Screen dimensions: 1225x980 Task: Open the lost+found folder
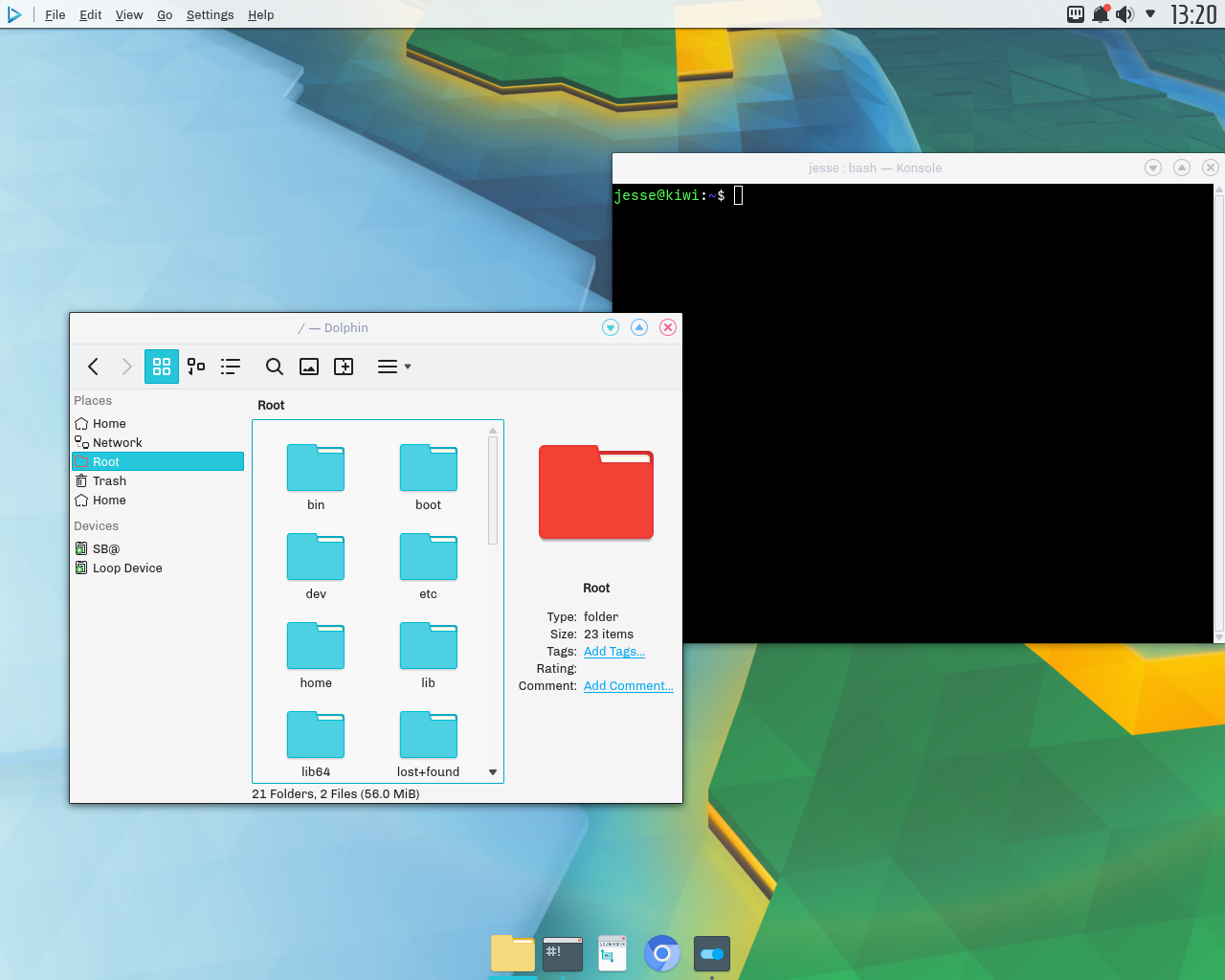coord(429,735)
